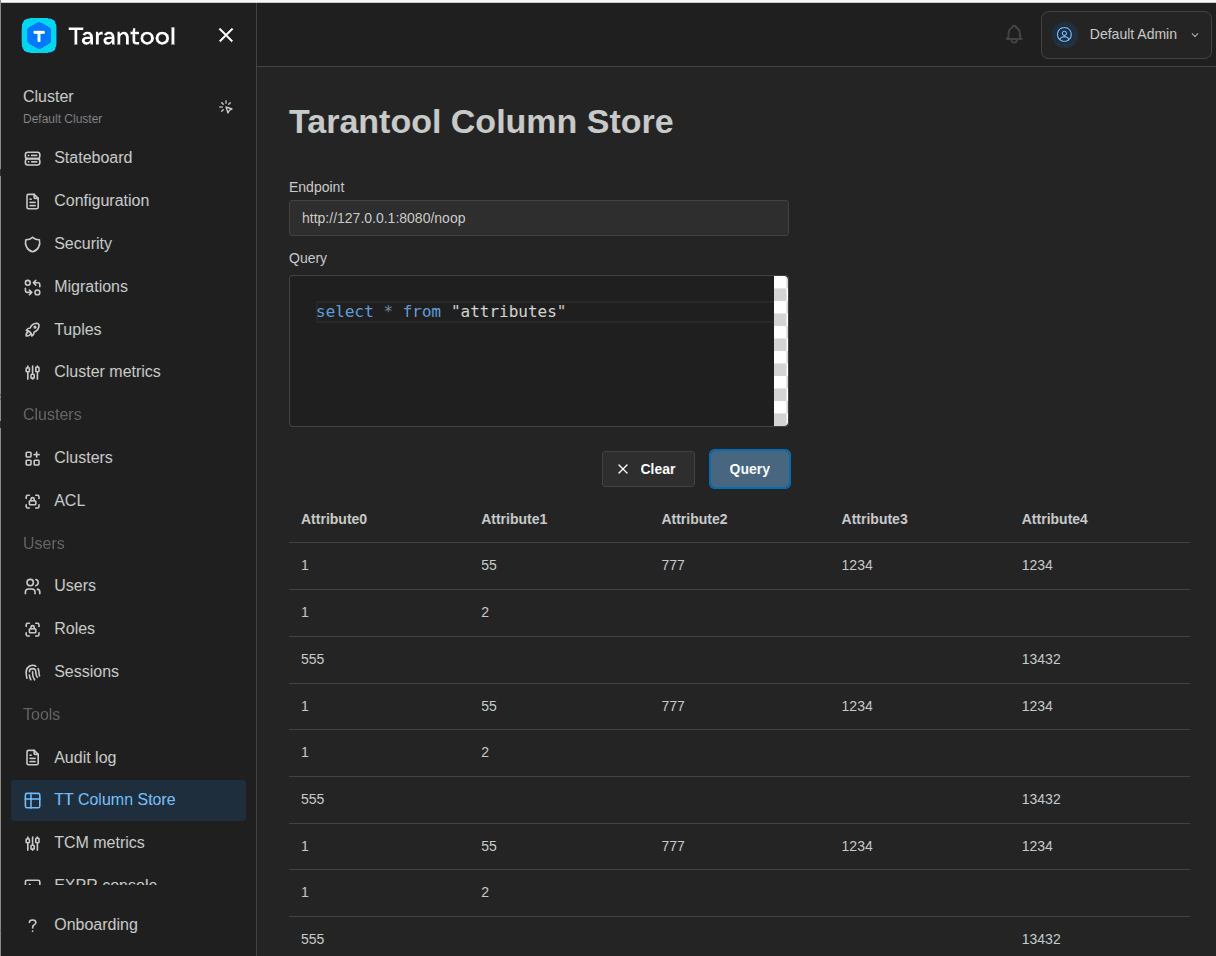Image resolution: width=1216 pixels, height=956 pixels.
Task: Open Security menu item
Action: (128, 244)
